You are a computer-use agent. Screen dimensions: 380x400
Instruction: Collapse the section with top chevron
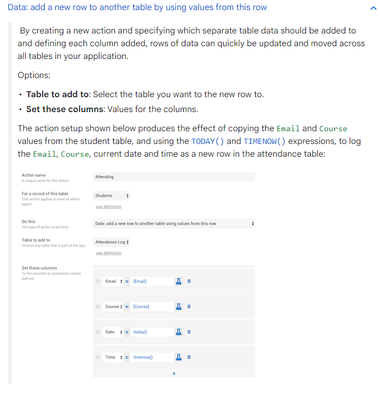[x=373, y=8]
